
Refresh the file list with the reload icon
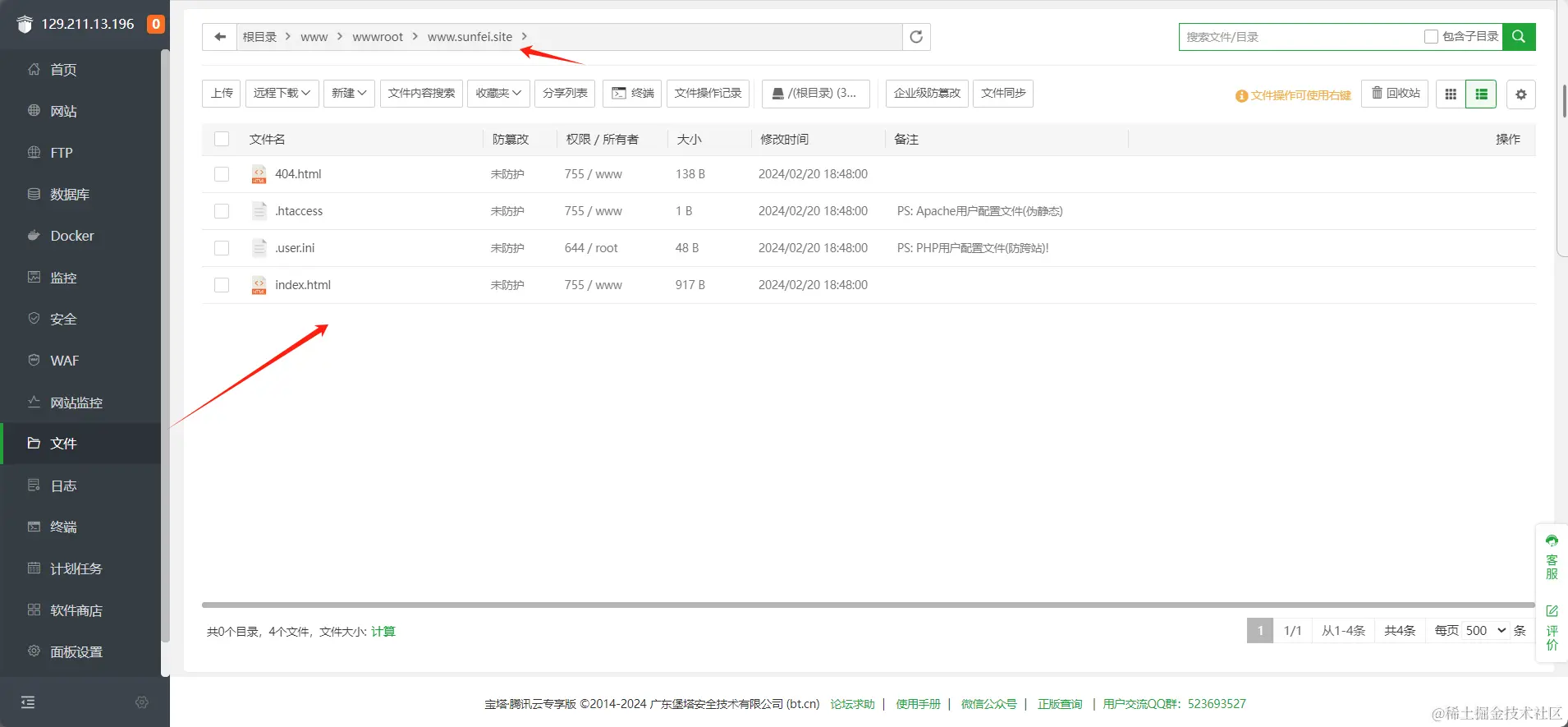(x=916, y=37)
